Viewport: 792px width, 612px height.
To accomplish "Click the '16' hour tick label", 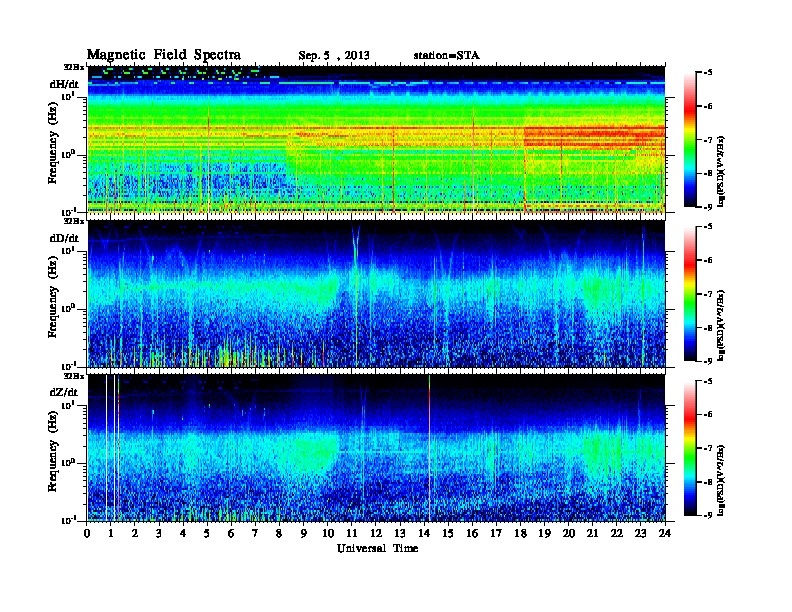I will tap(472, 533).
